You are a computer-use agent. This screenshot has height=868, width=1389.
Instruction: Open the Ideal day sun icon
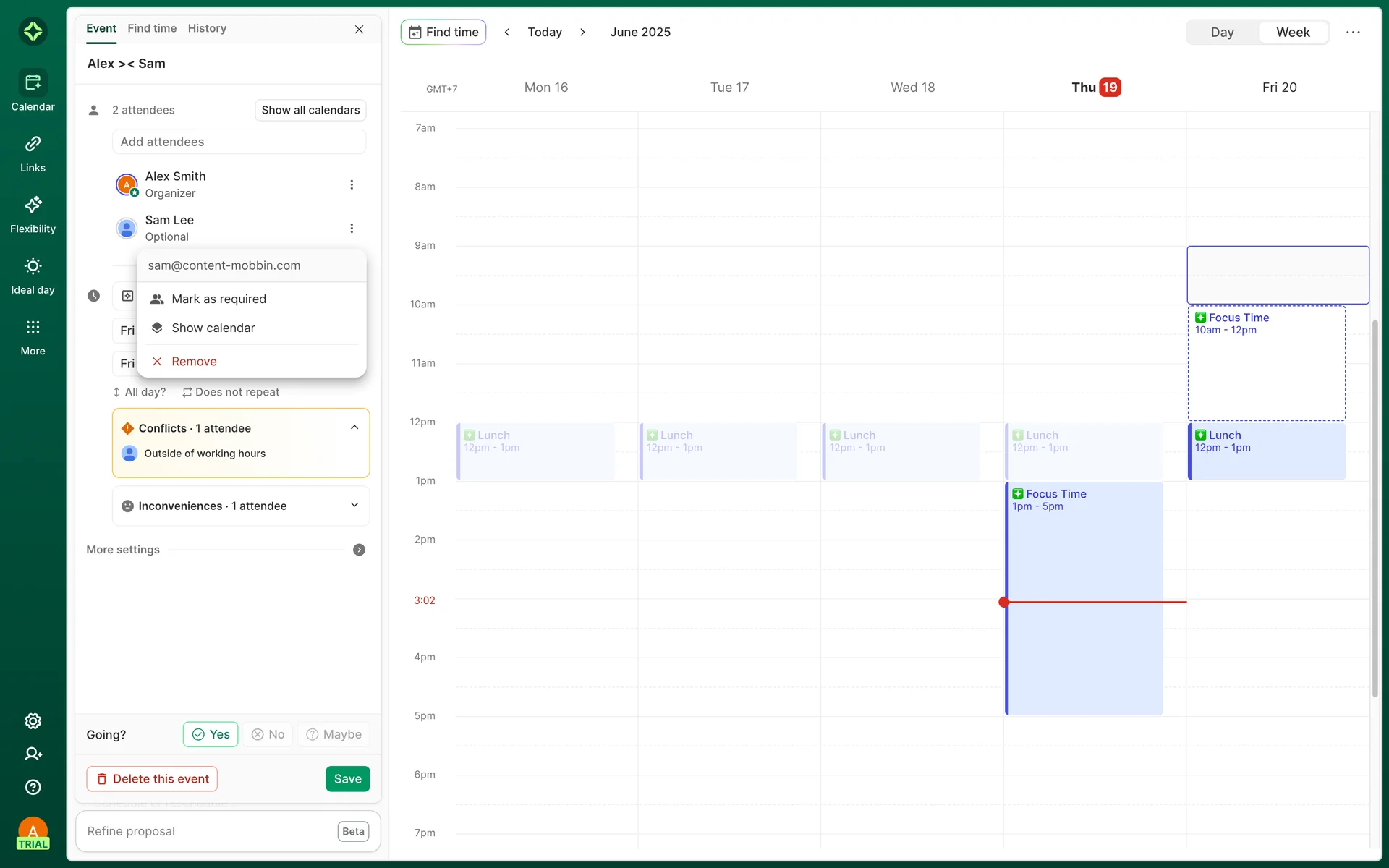(x=33, y=266)
